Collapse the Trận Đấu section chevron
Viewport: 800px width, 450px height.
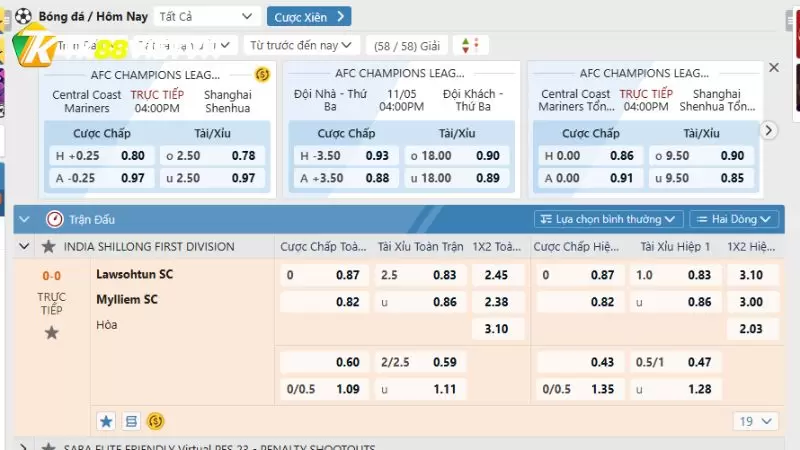[24, 219]
